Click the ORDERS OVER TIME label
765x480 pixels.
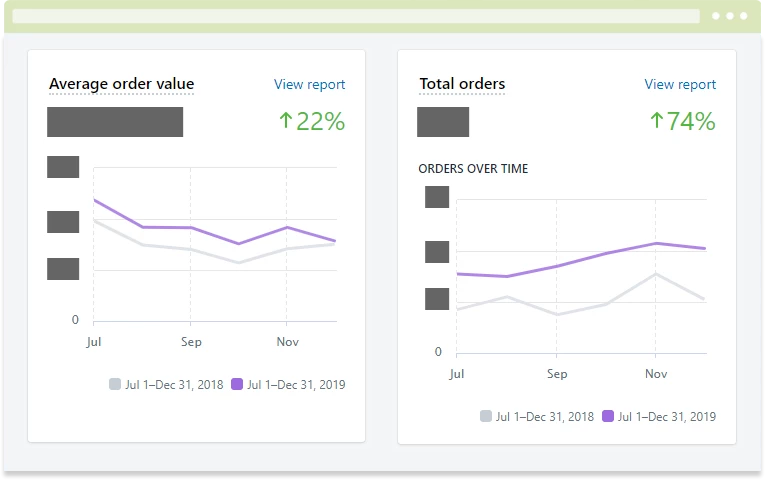473,169
